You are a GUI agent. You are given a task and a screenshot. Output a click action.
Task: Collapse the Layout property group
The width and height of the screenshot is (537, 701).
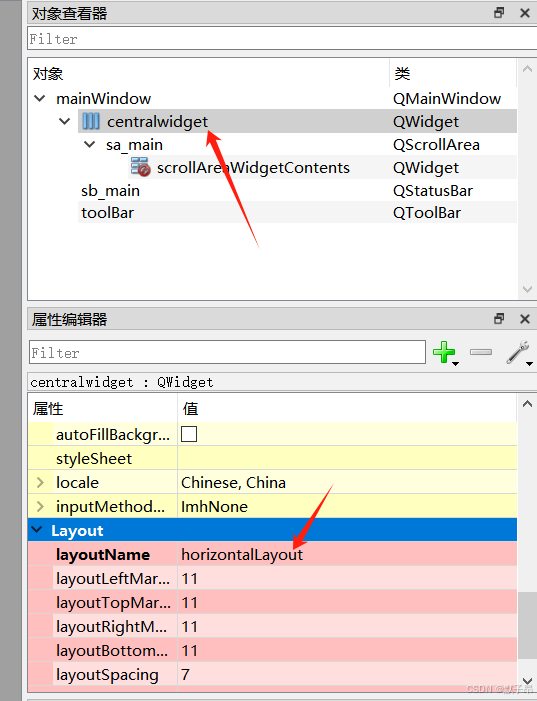37,530
